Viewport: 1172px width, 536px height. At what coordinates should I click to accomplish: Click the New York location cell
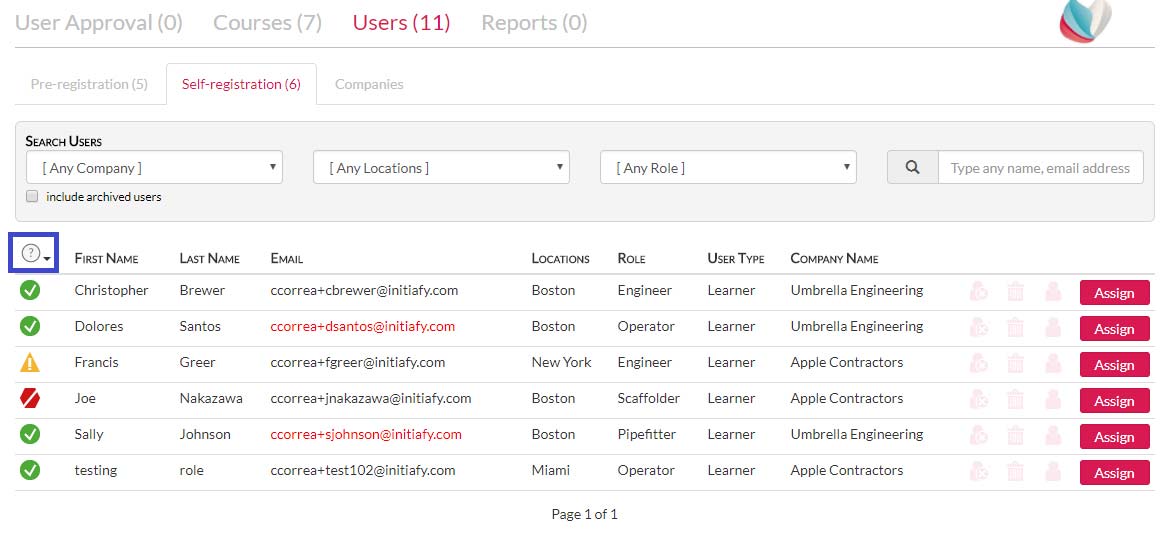coord(561,363)
